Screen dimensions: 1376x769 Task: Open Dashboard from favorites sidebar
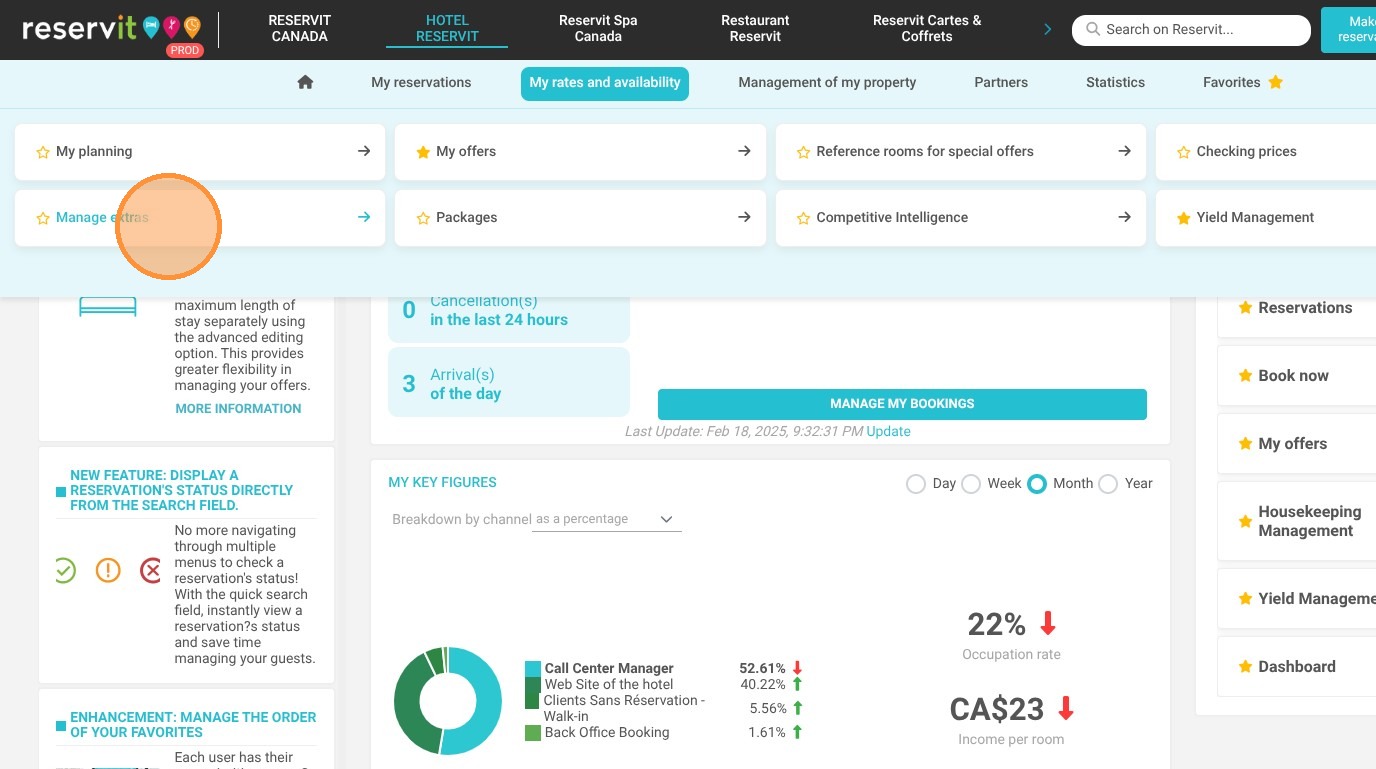(x=1297, y=667)
